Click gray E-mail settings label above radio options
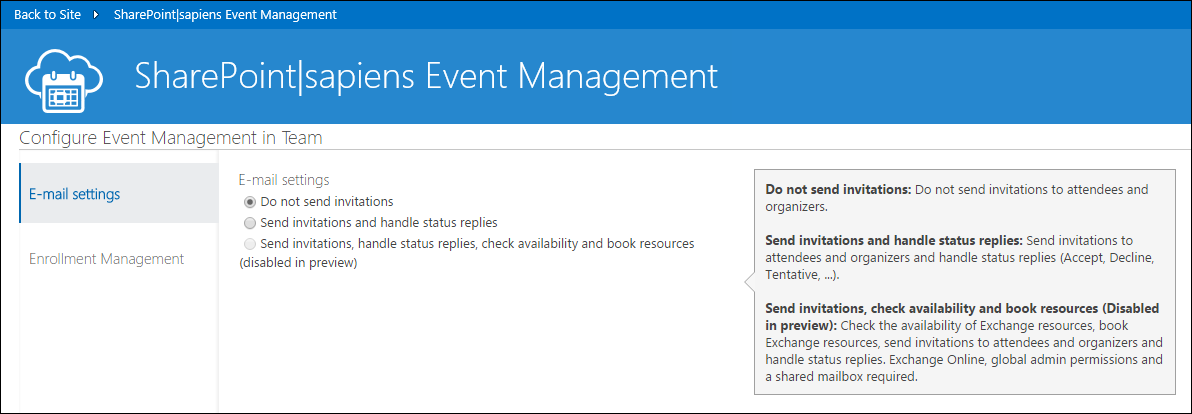The height and width of the screenshot is (414, 1192). point(284,181)
